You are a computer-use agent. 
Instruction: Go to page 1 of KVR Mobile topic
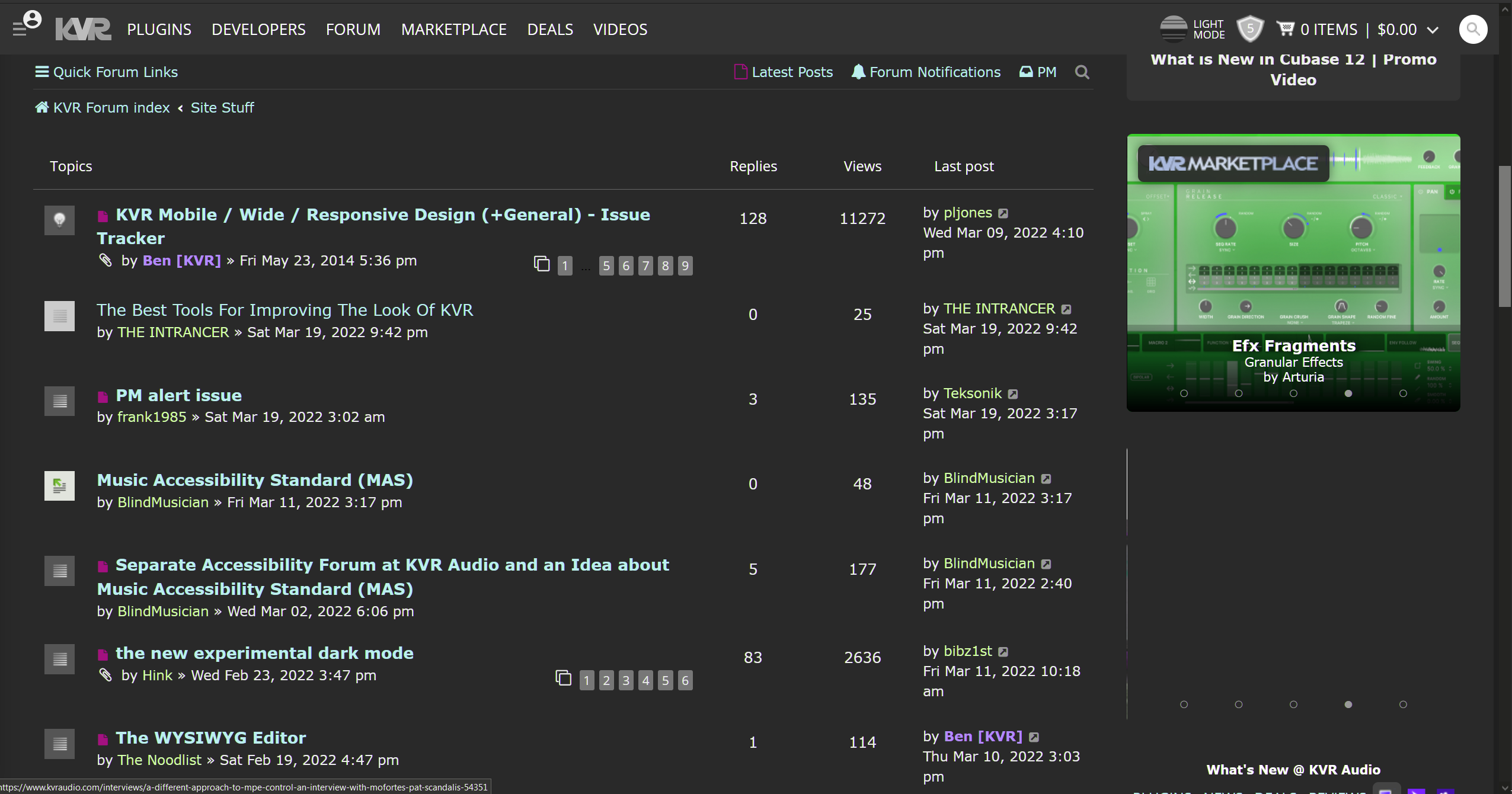click(565, 265)
